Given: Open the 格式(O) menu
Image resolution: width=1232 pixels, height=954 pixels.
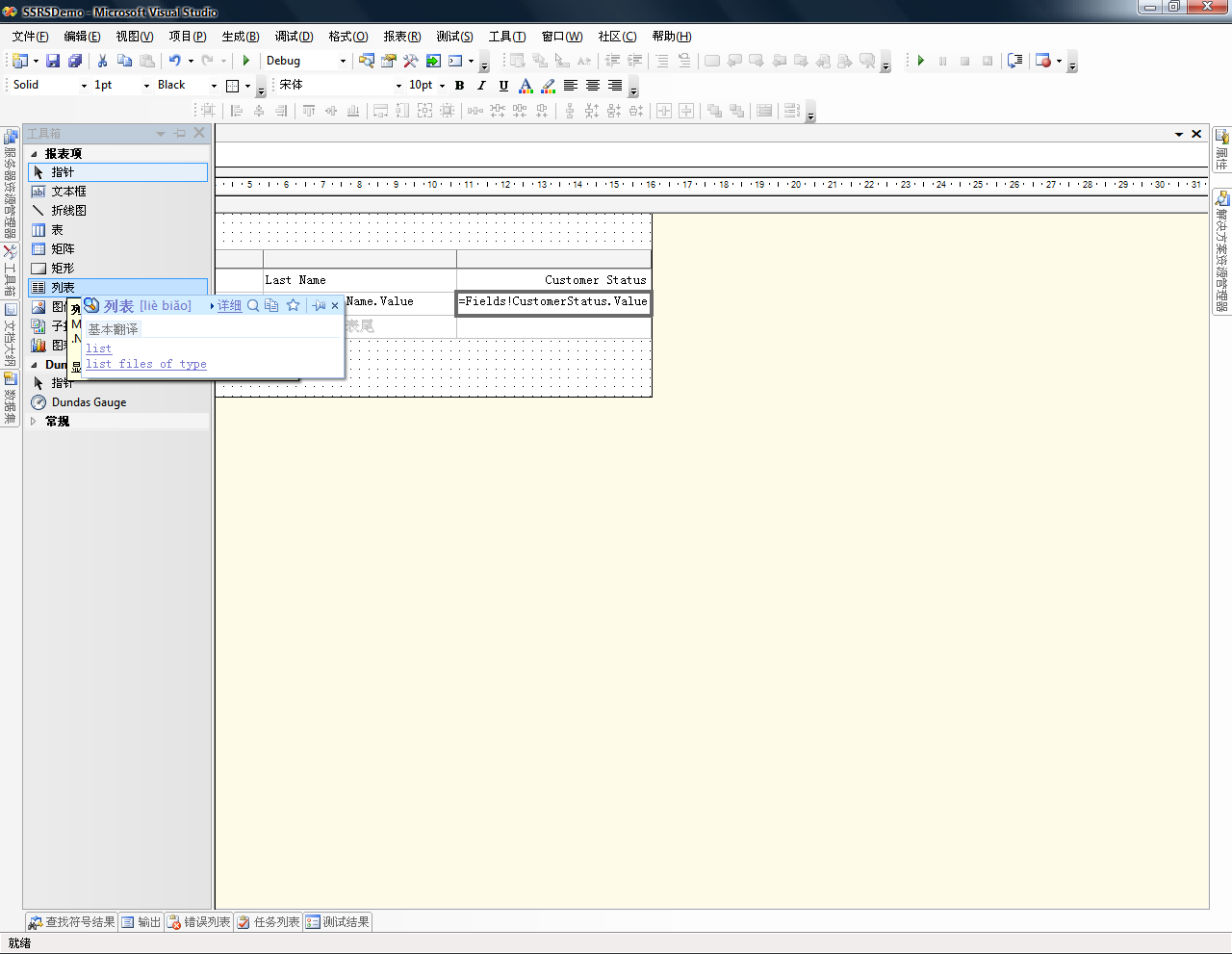Looking at the screenshot, I should (348, 37).
